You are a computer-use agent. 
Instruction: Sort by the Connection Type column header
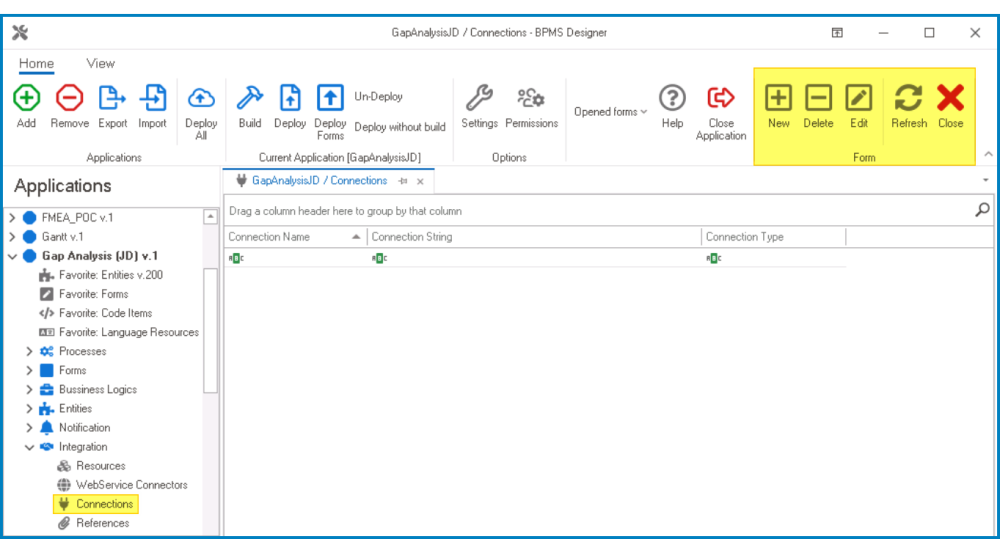coord(773,237)
